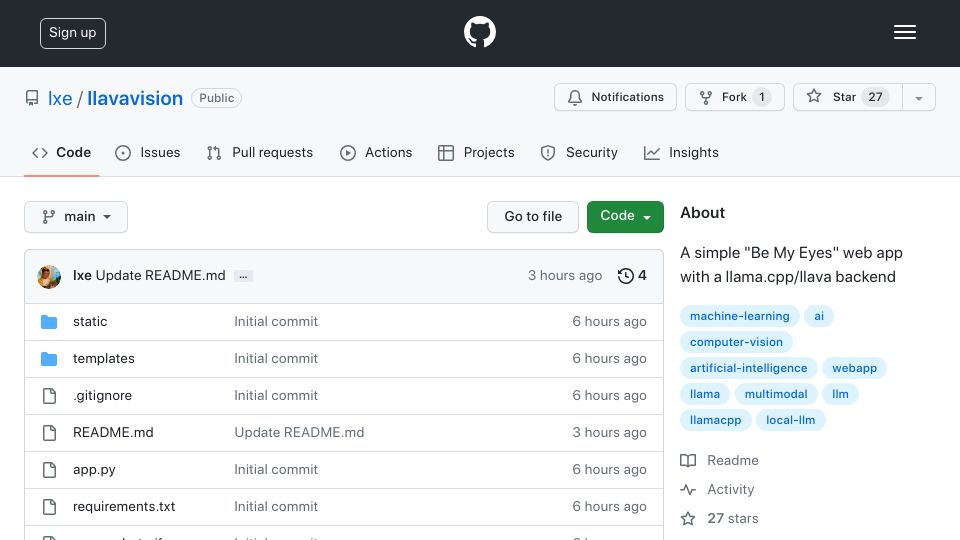Viewport: 960px width, 540px height.
Task: Open the static folder
Action: (90, 321)
